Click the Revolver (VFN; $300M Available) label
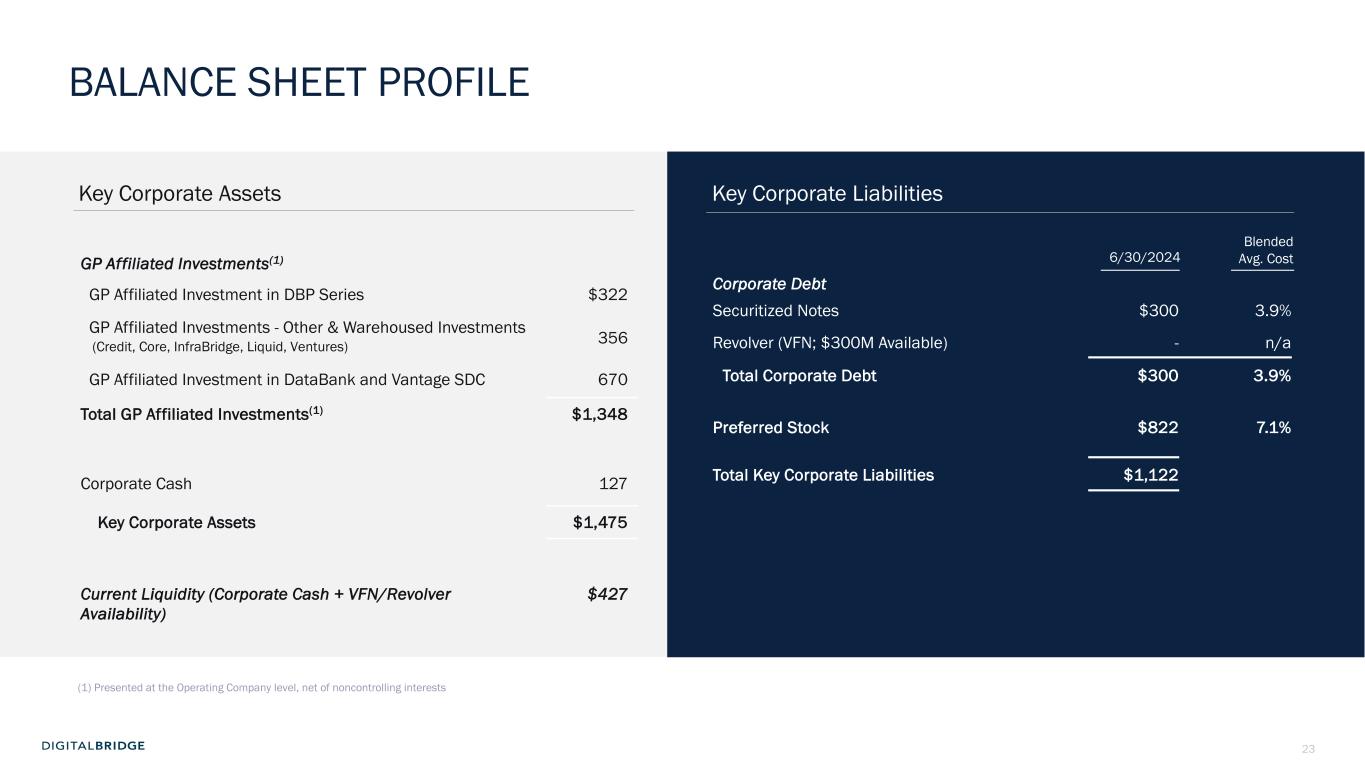 tap(829, 343)
